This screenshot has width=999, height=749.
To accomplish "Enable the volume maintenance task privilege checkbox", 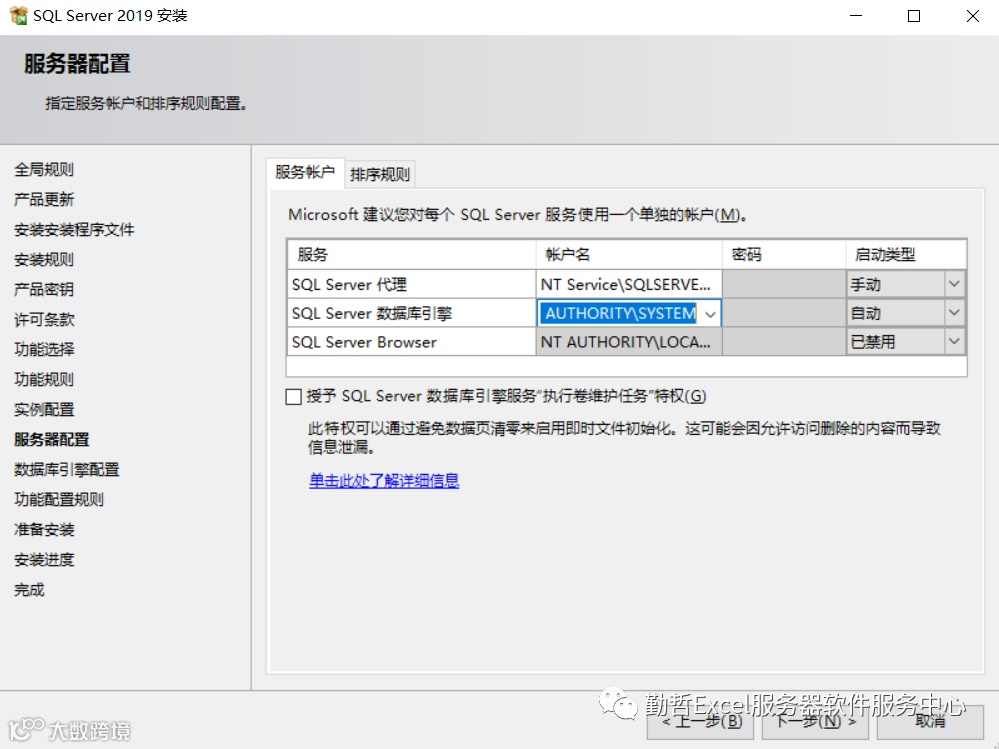I will [293, 397].
